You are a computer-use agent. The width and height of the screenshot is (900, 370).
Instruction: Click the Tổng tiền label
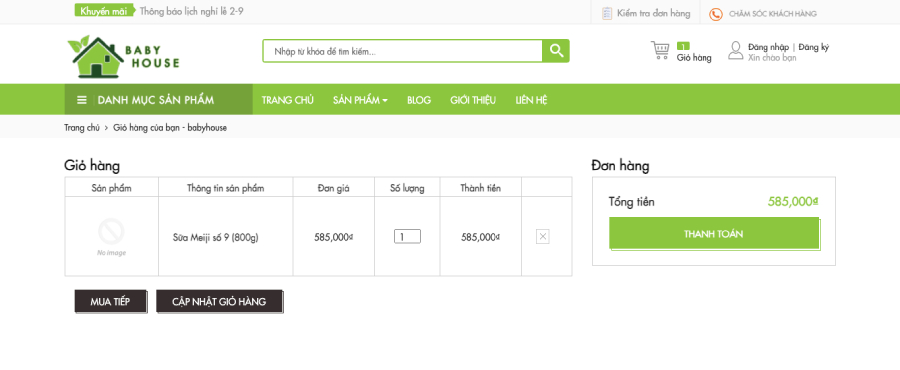click(x=631, y=202)
